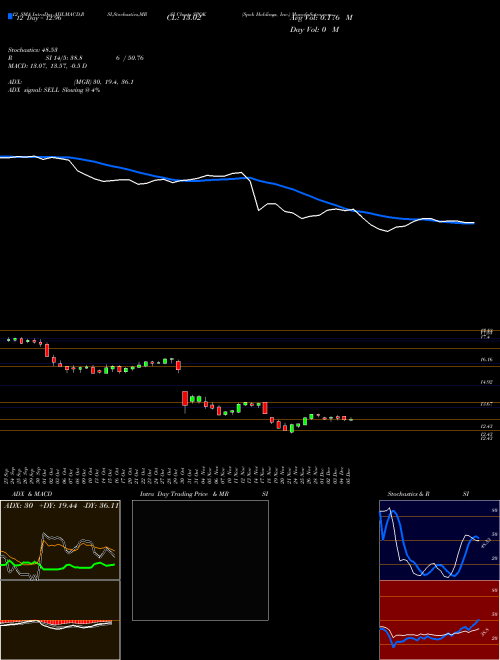Screen dimensions: 500x660
Task: Click the empty Intra Day Trading chart box
Action: [x=200, y=560]
